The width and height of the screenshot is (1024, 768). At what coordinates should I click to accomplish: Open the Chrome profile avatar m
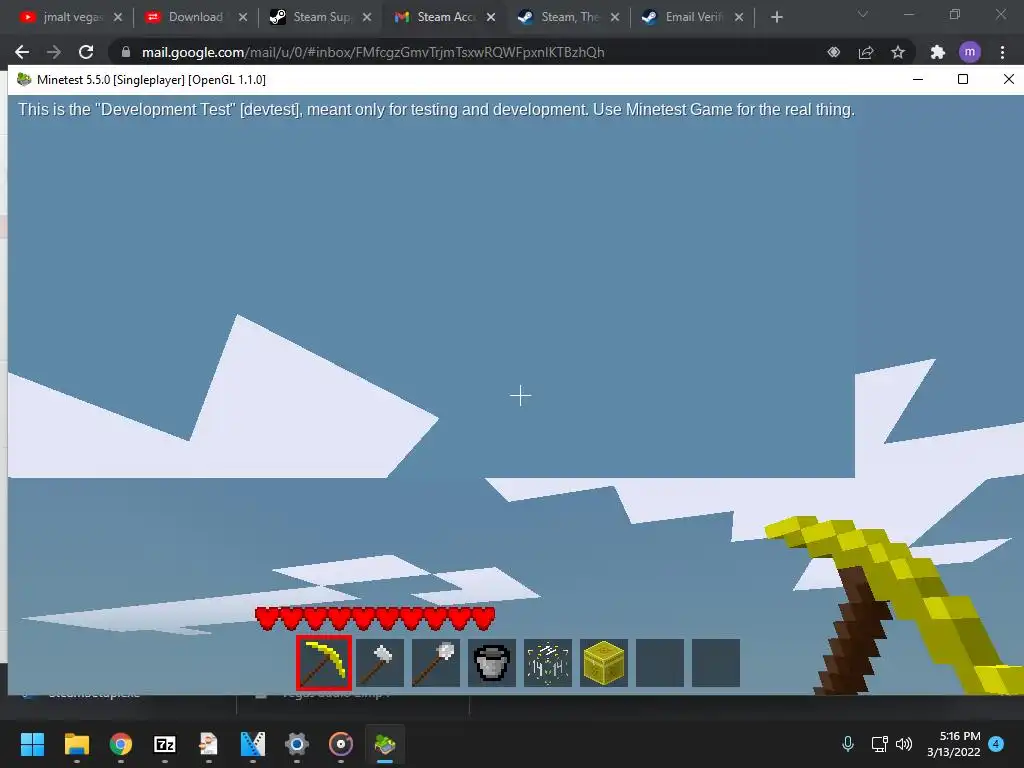pyautogui.click(x=970, y=52)
